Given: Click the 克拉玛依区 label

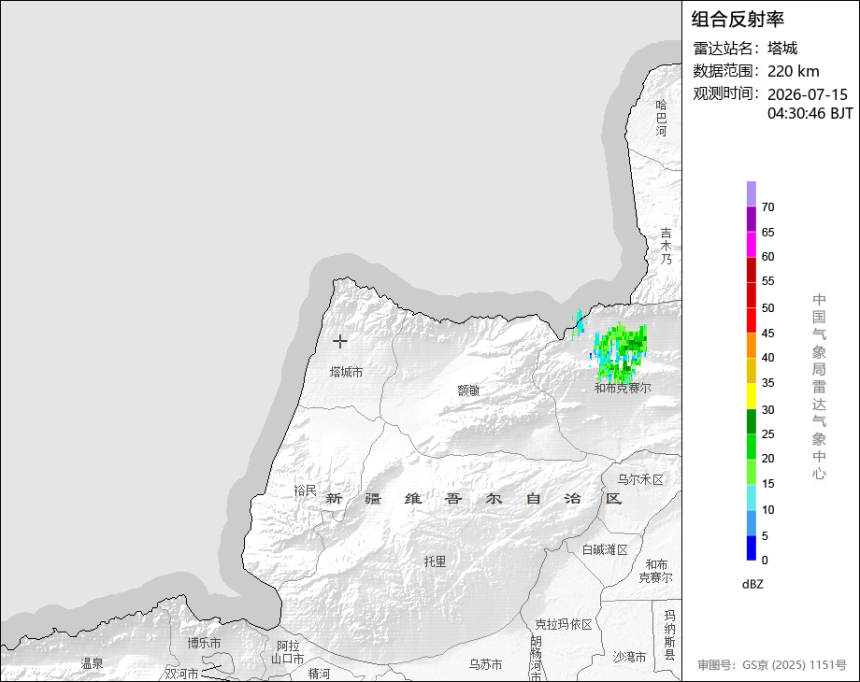Looking at the screenshot, I should 563,624.
